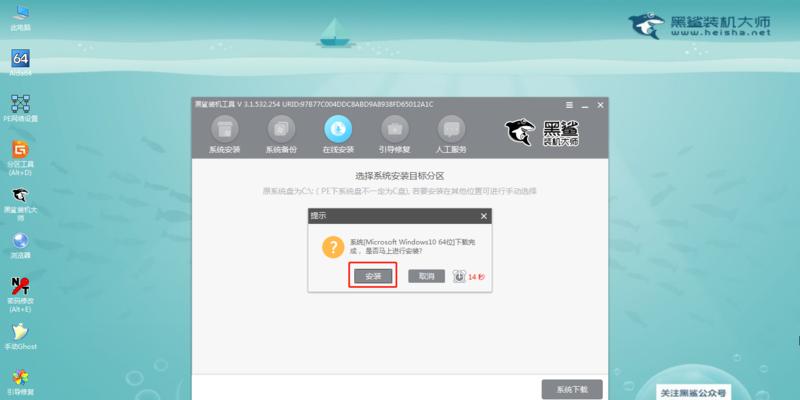Launch 分区工具 (Alt+D) shortcut
The height and width of the screenshot is (400, 800).
point(20,158)
